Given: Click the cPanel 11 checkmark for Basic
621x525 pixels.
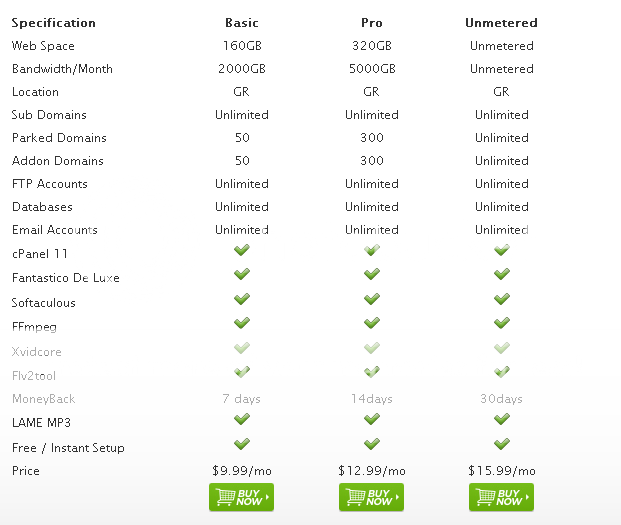Looking at the screenshot, I should pos(242,250).
